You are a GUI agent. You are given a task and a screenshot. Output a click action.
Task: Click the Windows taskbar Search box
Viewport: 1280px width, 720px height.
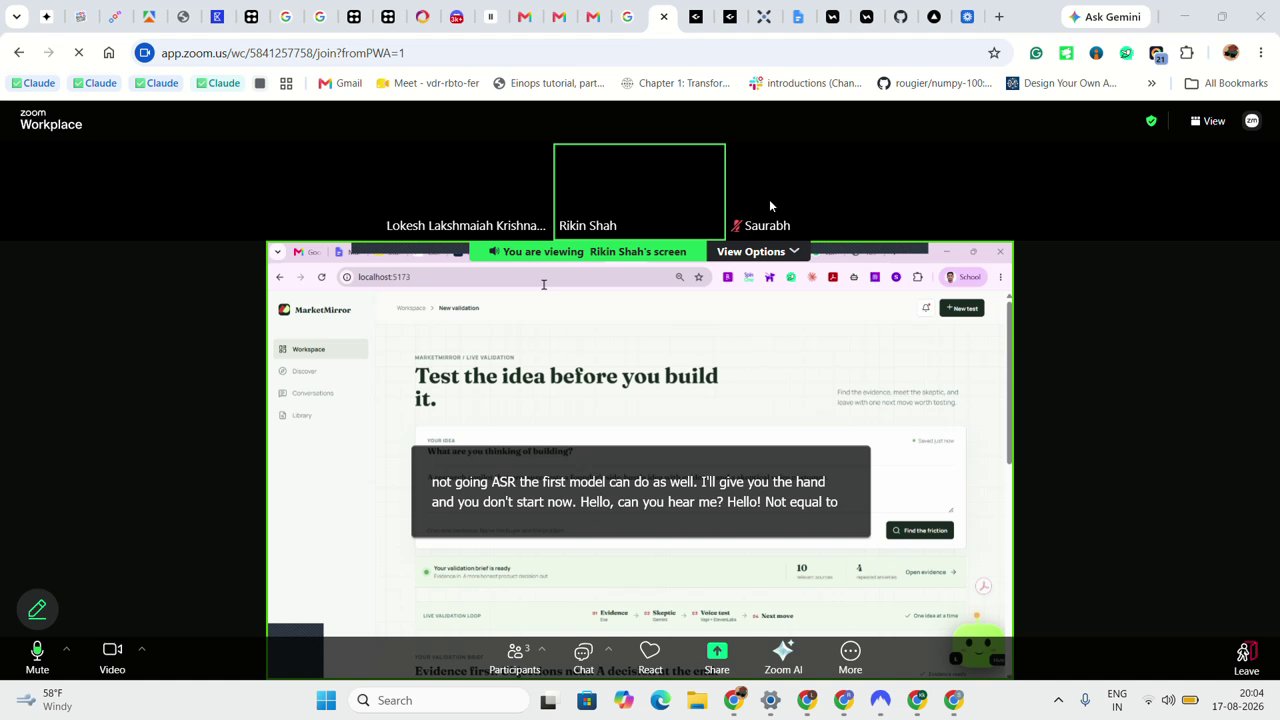coord(436,700)
